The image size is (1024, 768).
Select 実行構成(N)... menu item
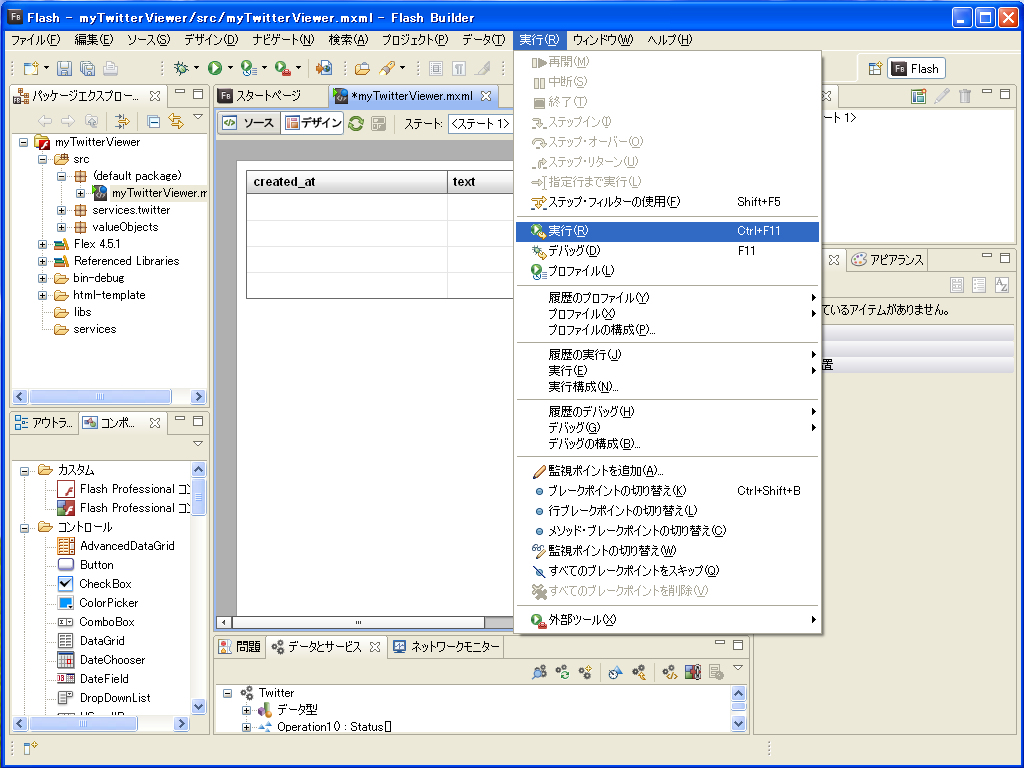pyautogui.click(x=667, y=387)
